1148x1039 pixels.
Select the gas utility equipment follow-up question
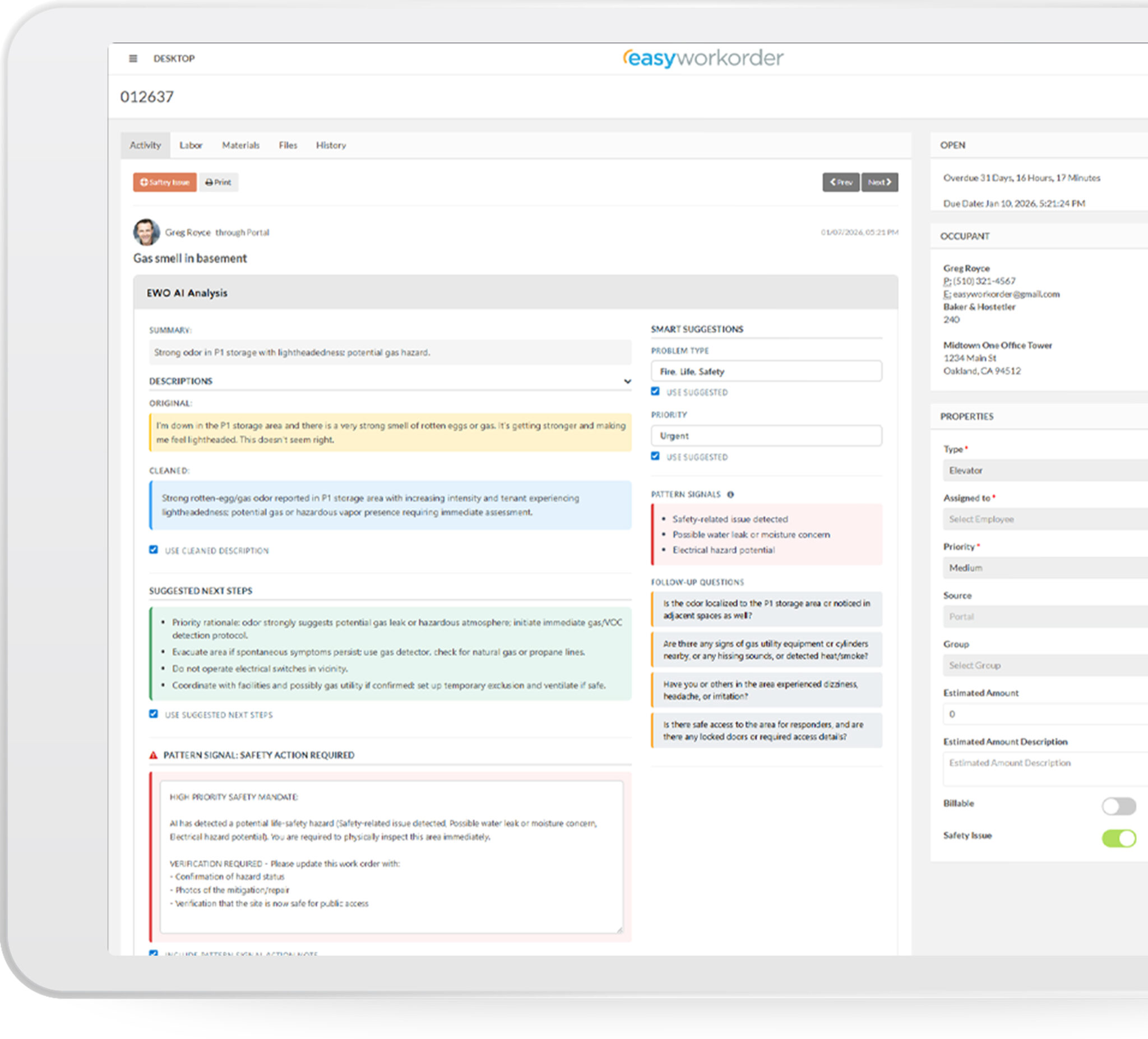[x=766, y=650]
